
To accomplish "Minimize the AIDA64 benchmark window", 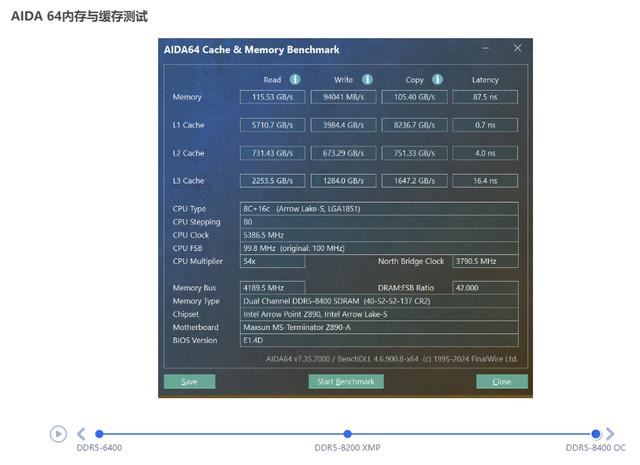I will tap(485, 48).
